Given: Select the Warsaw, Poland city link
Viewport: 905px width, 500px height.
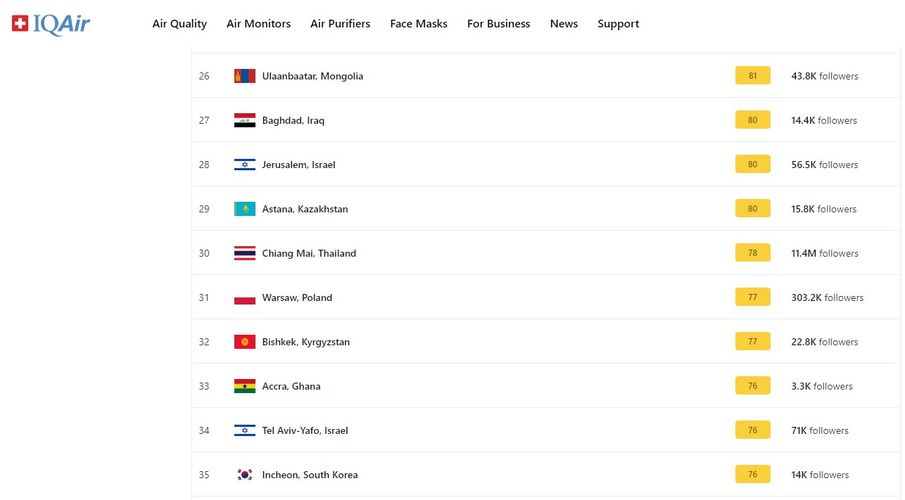Looking at the screenshot, I should pos(297,298).
